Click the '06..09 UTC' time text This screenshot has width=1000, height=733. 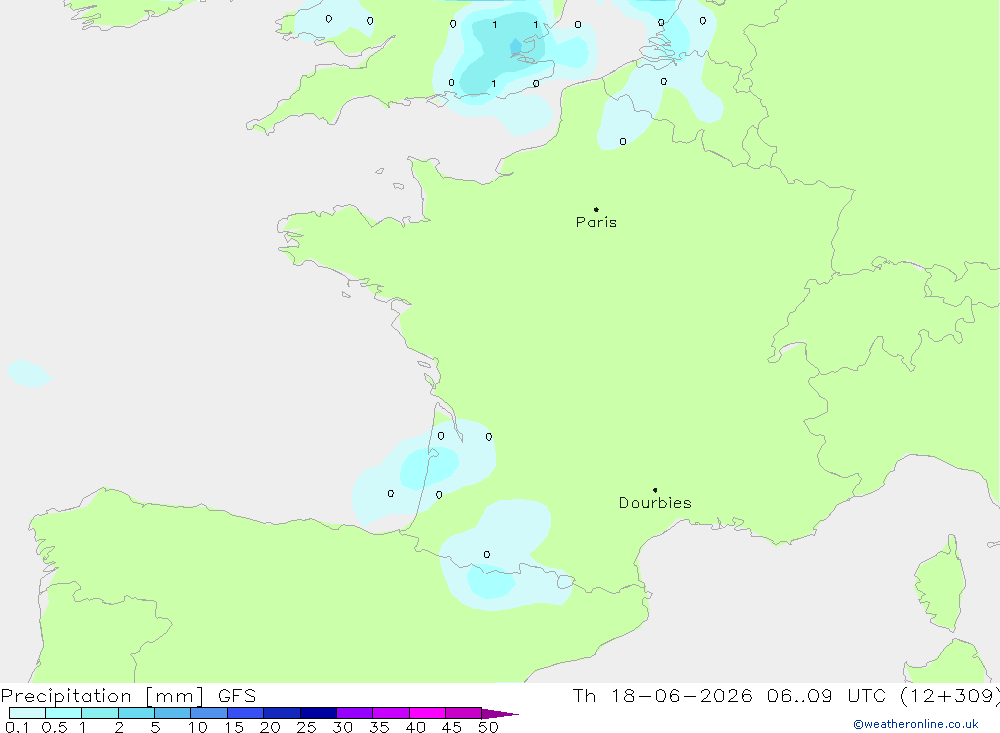click(x=827, y=696)
